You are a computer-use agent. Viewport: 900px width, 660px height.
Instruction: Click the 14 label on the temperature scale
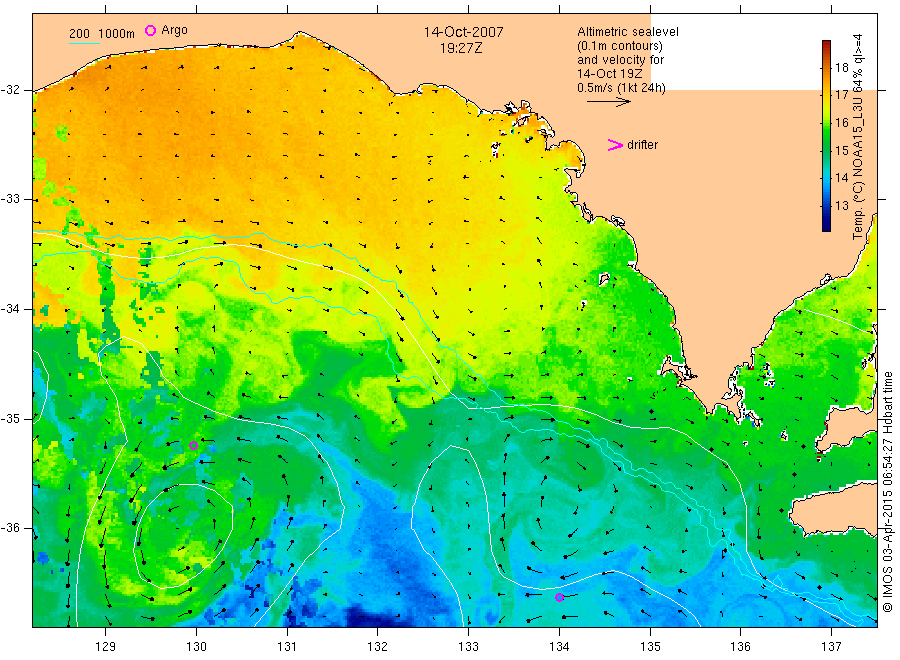coord(841,177)
